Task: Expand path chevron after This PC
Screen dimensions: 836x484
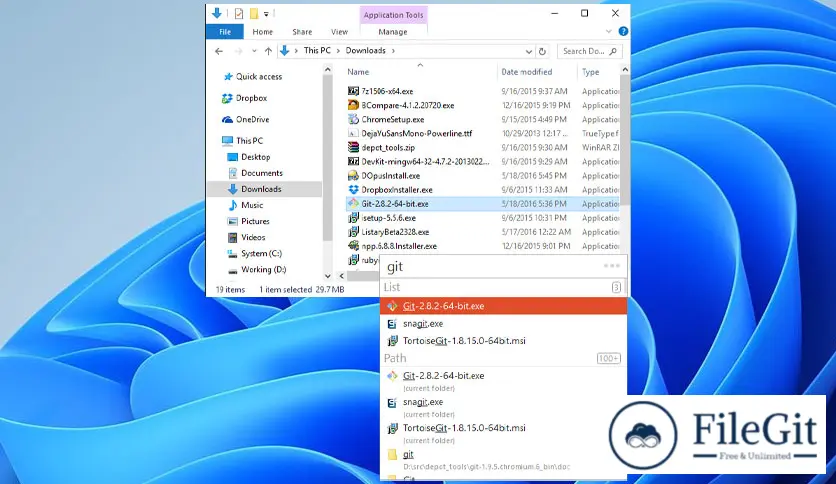Action: click(338, 51)
